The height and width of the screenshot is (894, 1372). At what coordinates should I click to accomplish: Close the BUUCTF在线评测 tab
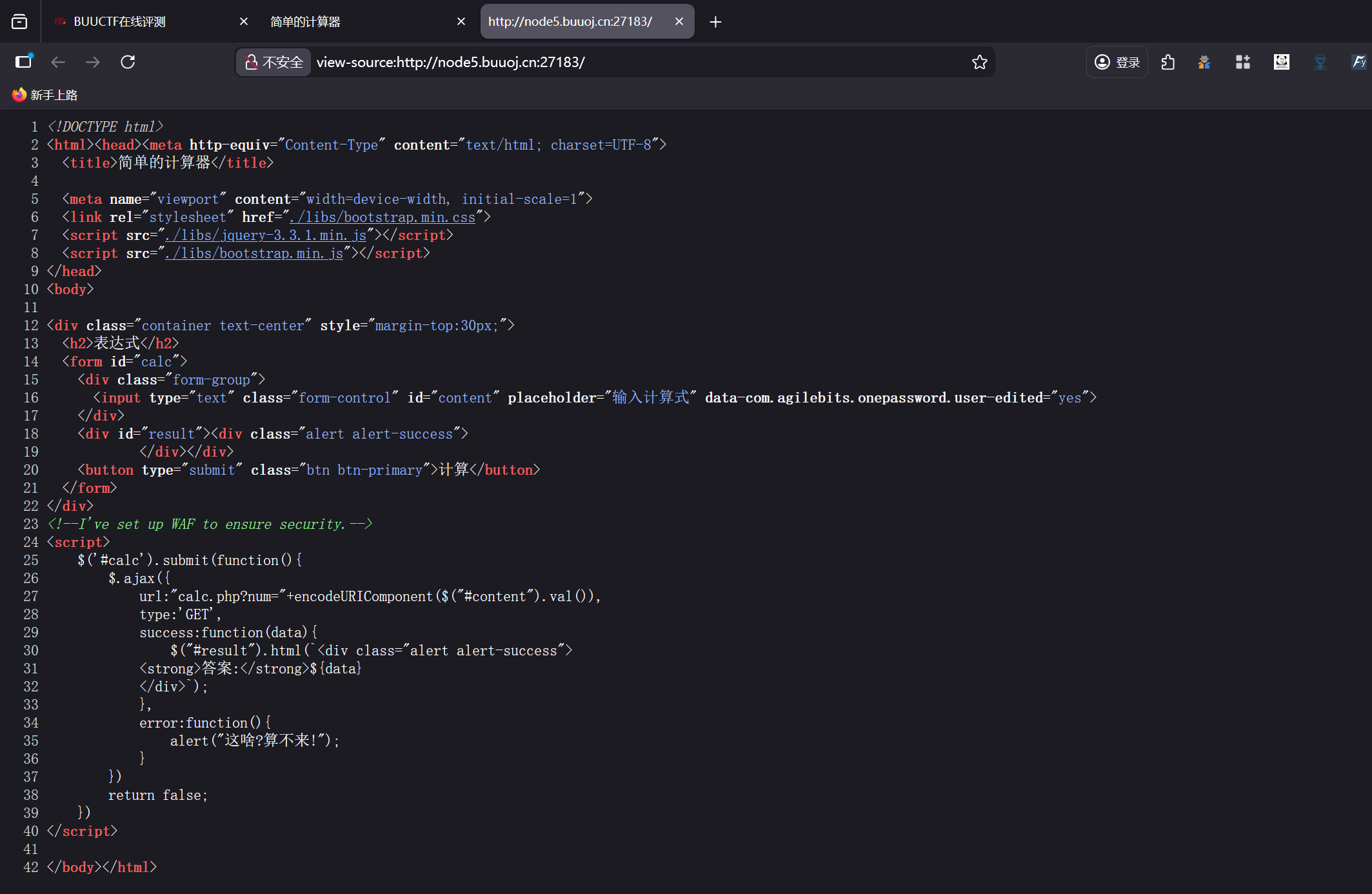click(x=244, y=22)
